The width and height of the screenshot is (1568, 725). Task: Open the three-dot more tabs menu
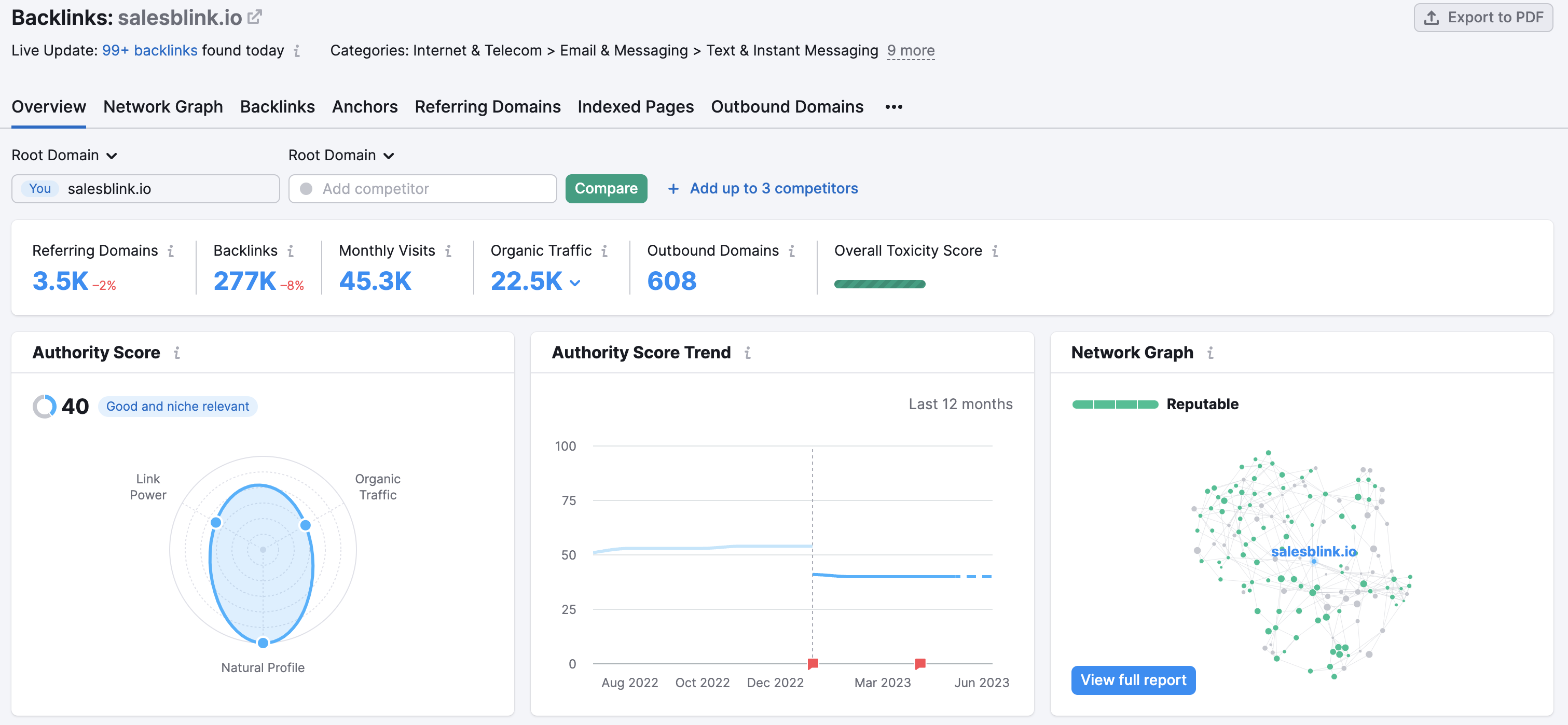click(x=893, y=107)
